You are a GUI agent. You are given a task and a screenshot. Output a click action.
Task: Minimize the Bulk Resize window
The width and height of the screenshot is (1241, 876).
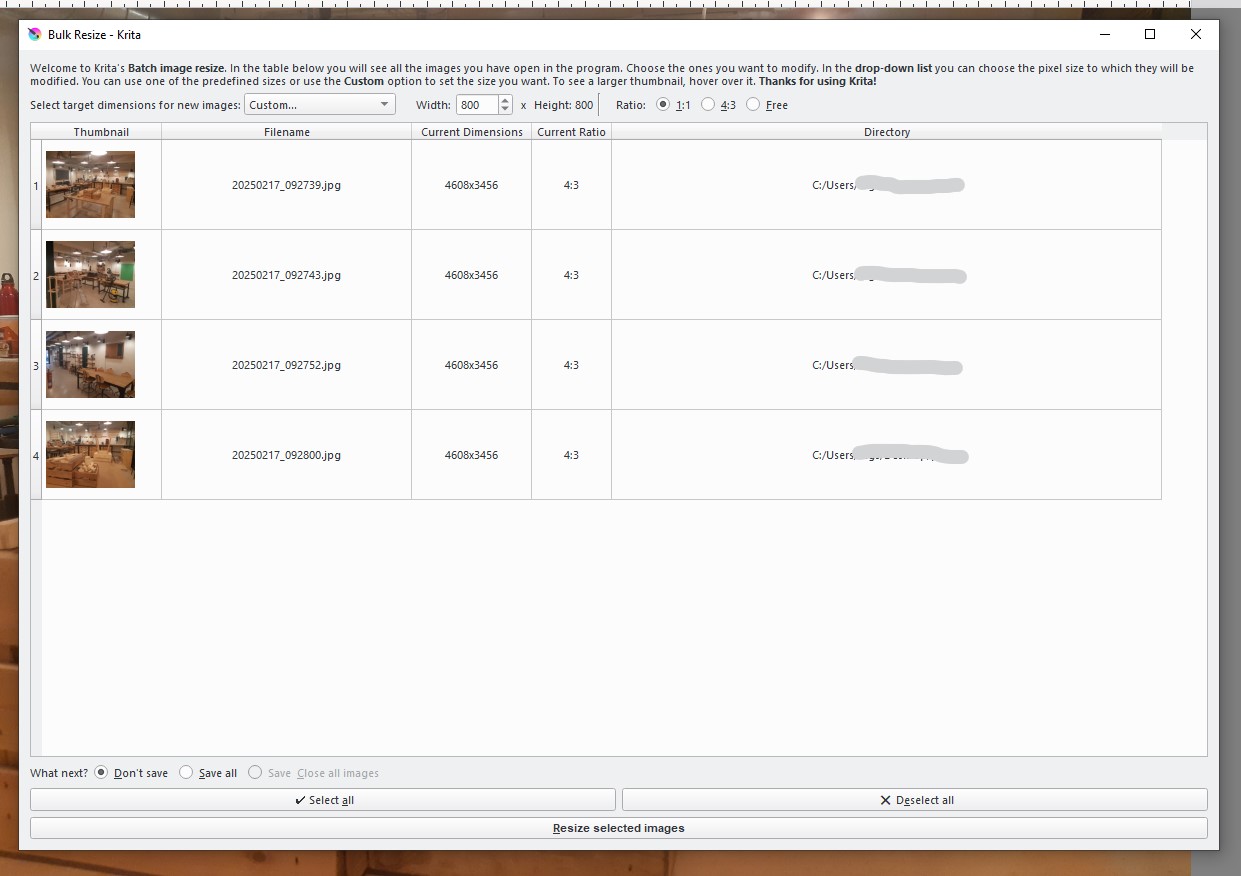tap(1105, 34)
